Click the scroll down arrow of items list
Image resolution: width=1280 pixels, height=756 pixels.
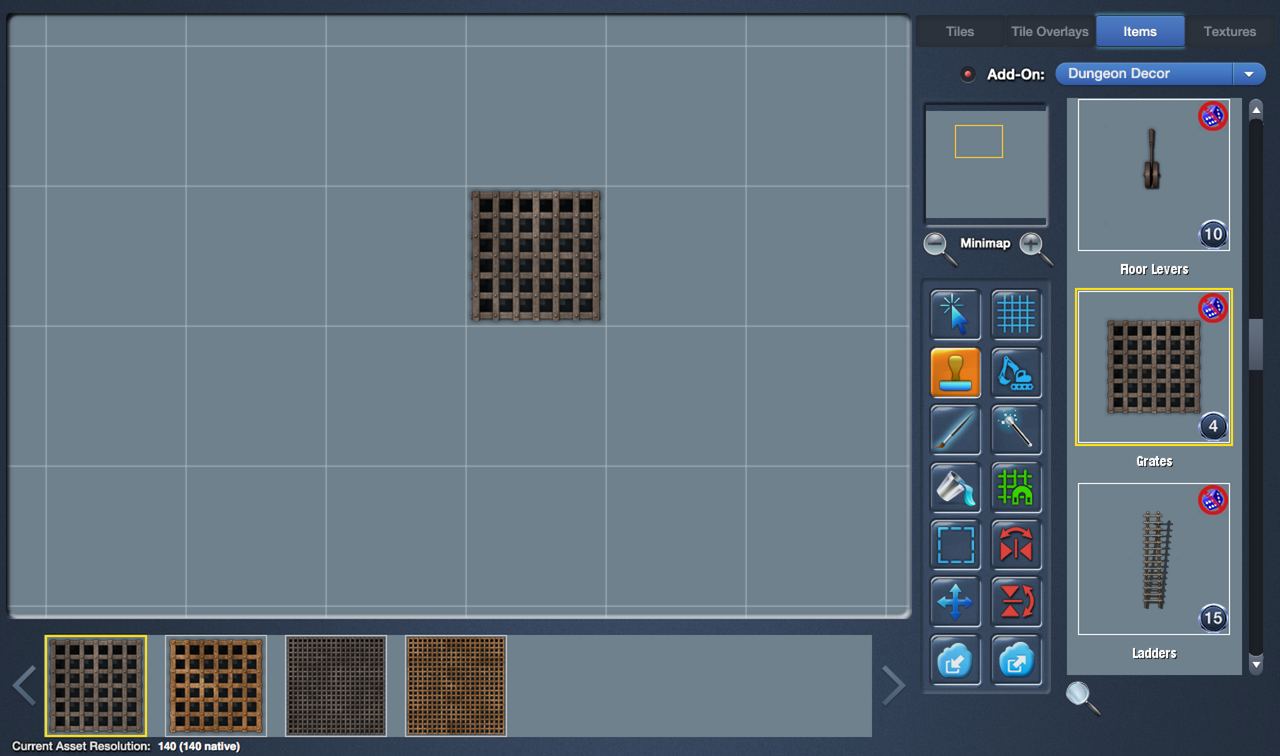point(1256,664)
